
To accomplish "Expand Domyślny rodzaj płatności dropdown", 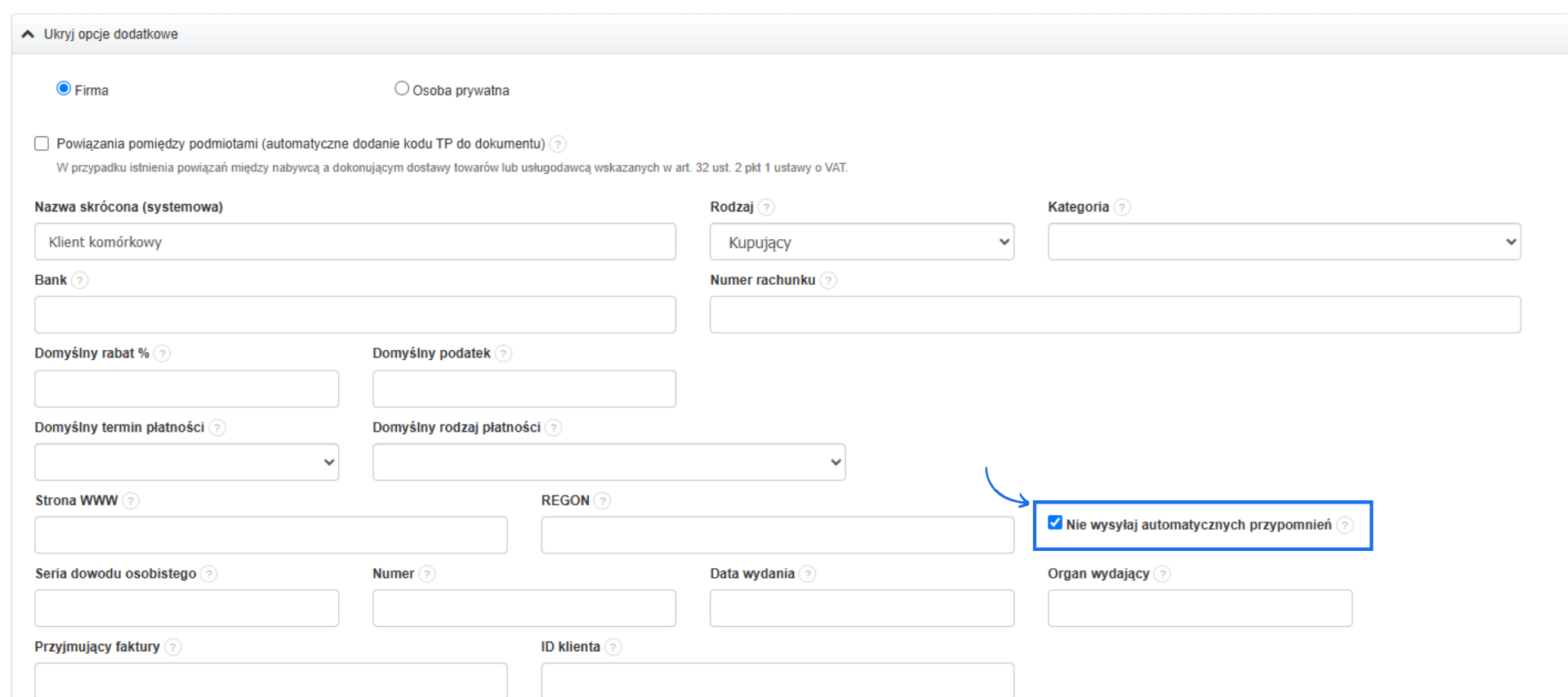I will [608, 462].
